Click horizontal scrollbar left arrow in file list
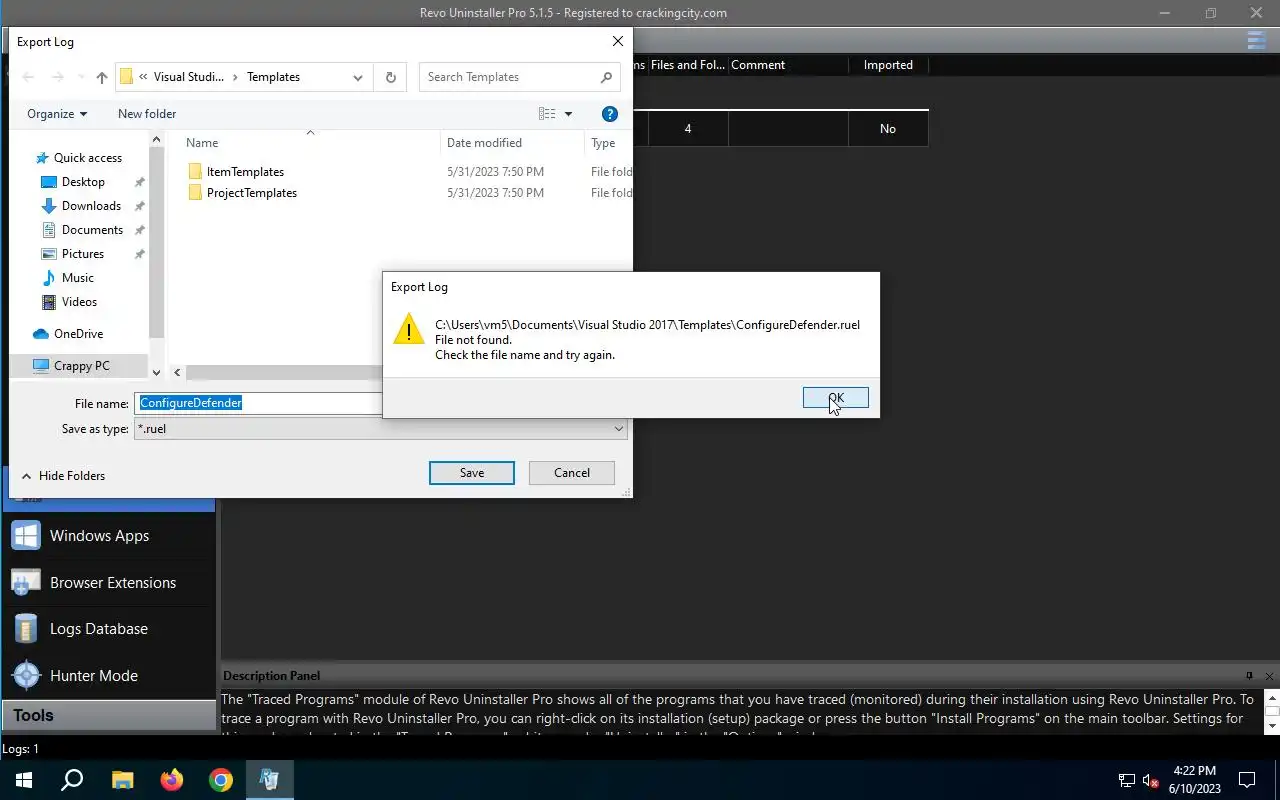This screenshot has height=800, width=1280. [177, 373]
